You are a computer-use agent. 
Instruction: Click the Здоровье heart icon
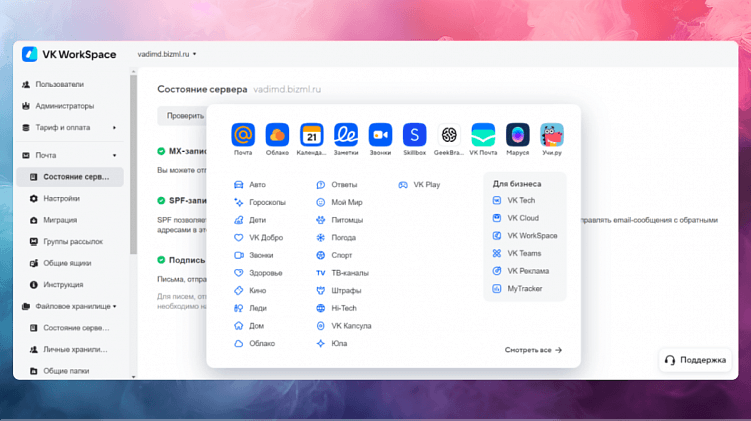[x=239, y=273]
